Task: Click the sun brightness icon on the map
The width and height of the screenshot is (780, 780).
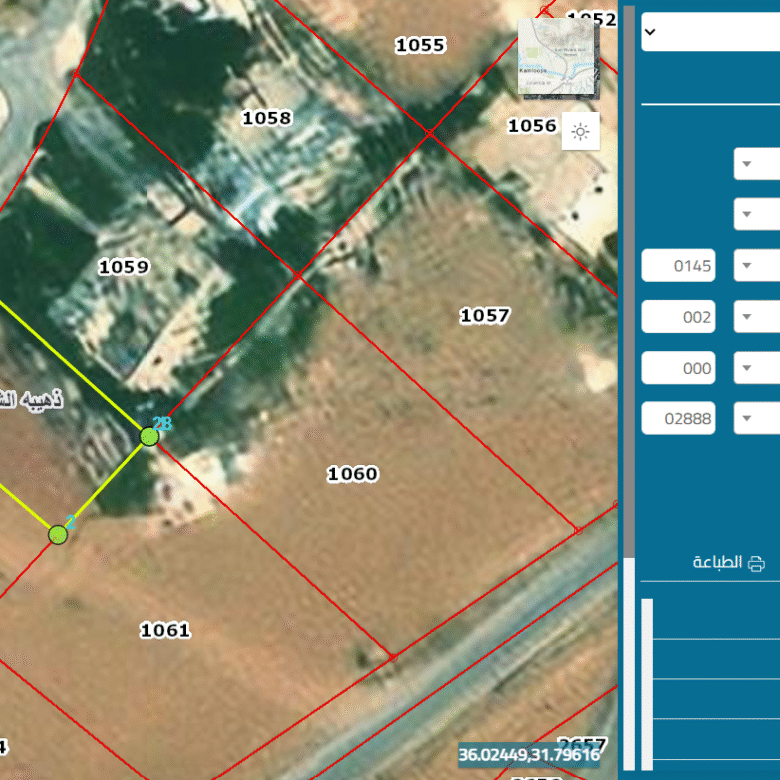Action: (580, 131)
